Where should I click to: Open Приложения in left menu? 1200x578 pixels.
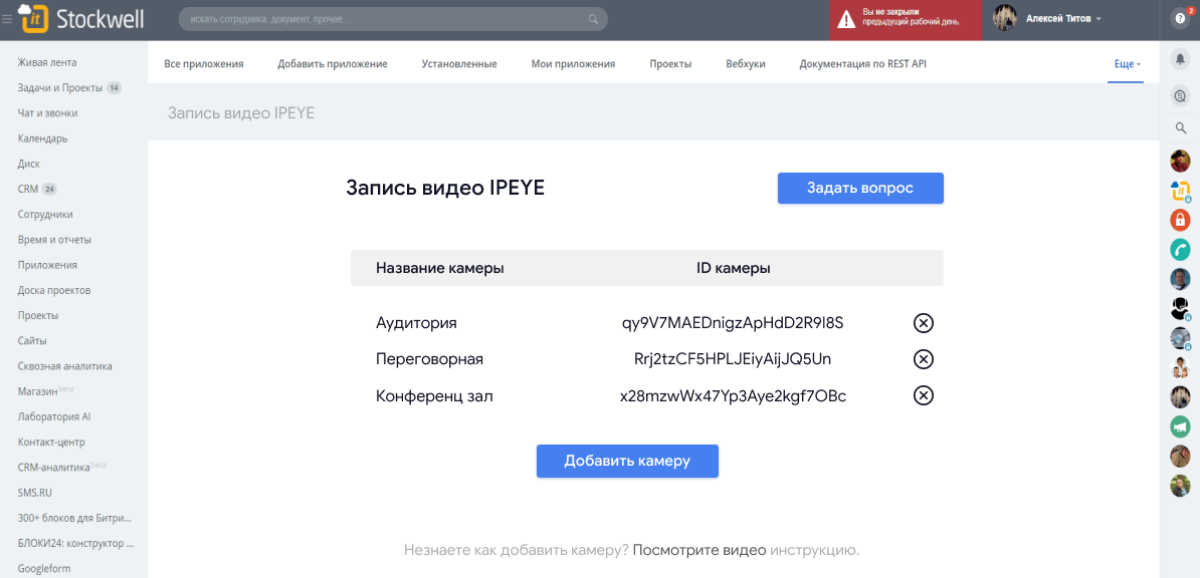pos(47,265)
